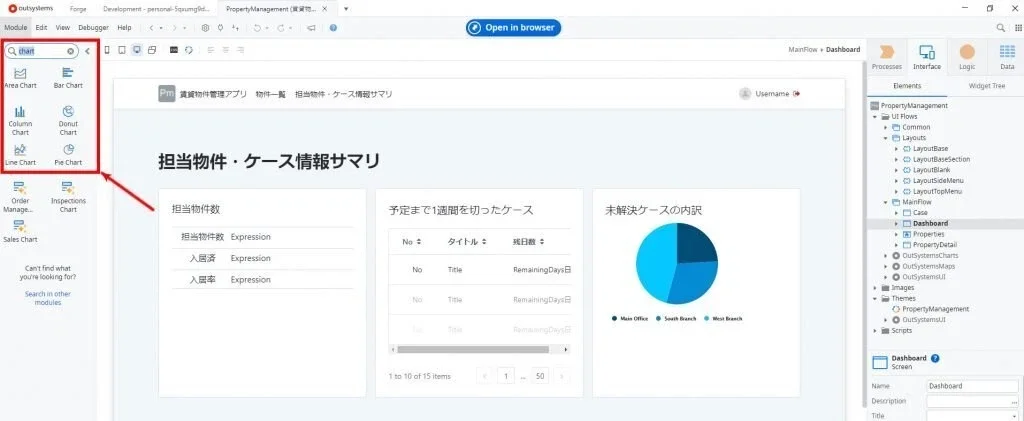Viewport: 1024px width, 421px height.
Task: Select the Line Chart widget
Action: coord(20,155)
